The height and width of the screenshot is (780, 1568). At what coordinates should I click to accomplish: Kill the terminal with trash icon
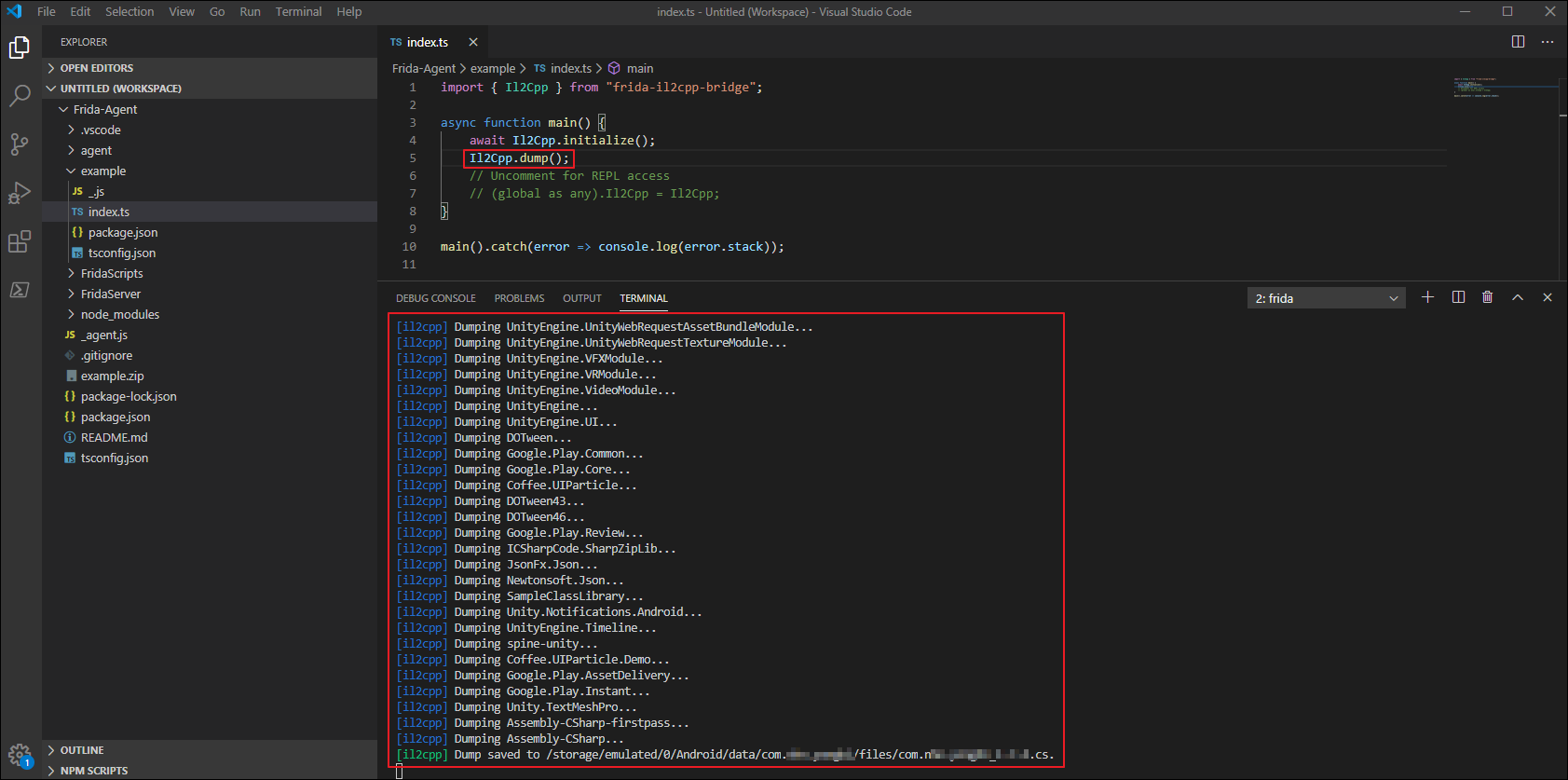pyautogui.click(x=1488, y=297)
